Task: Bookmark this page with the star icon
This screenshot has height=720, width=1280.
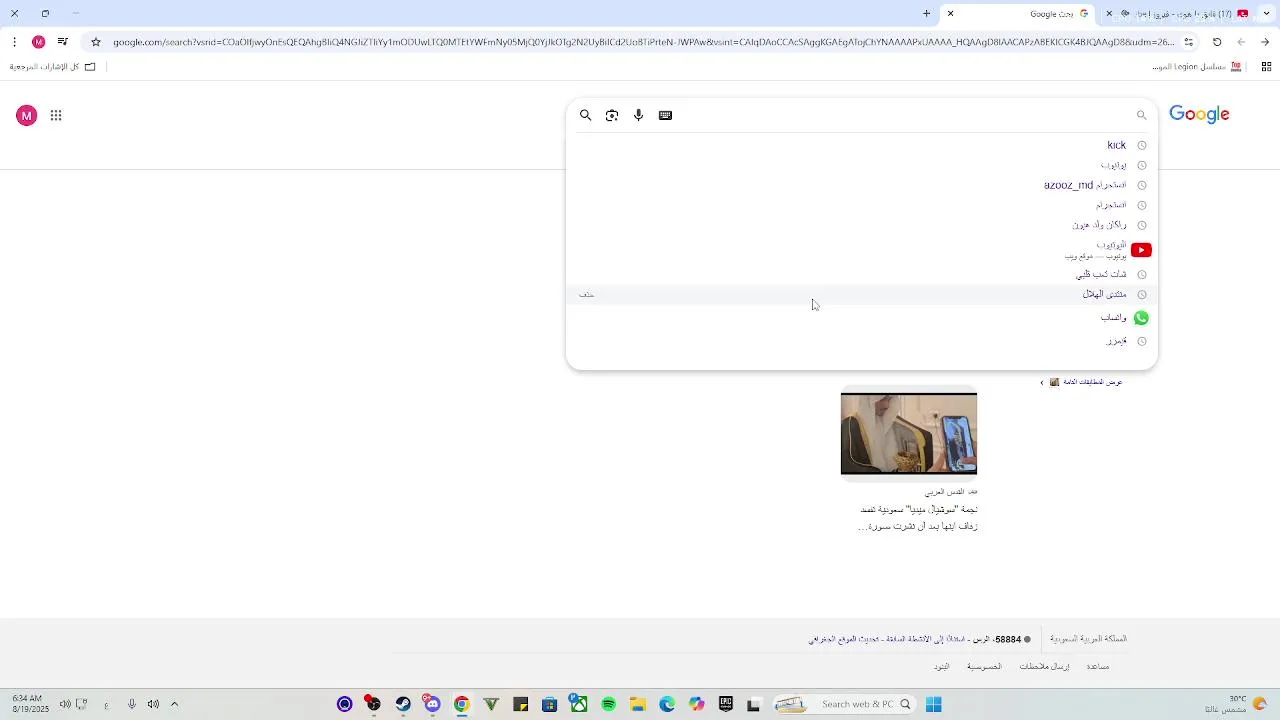Action: point(96,42)
